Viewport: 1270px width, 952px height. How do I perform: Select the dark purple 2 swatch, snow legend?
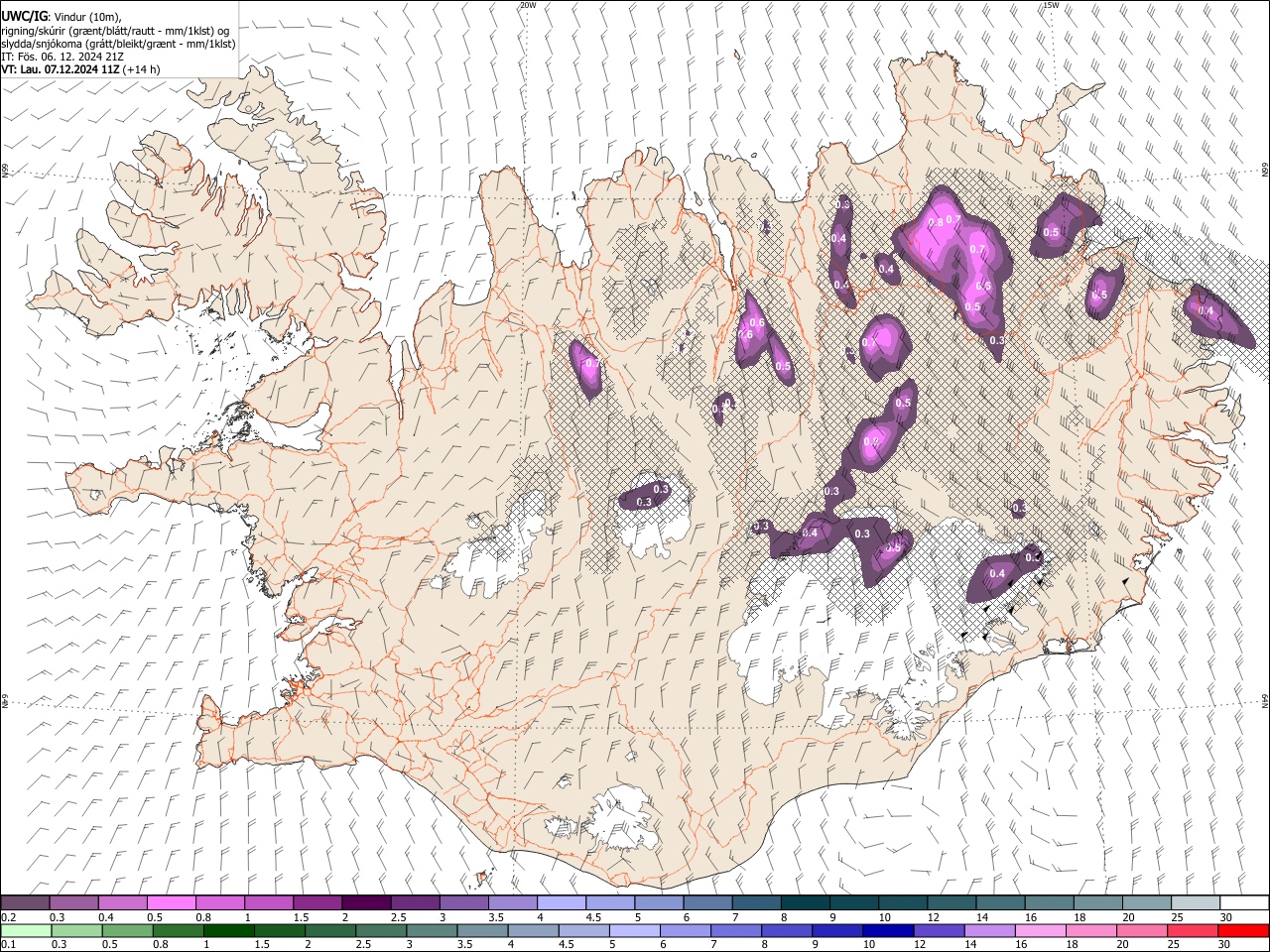pos(366,903)
